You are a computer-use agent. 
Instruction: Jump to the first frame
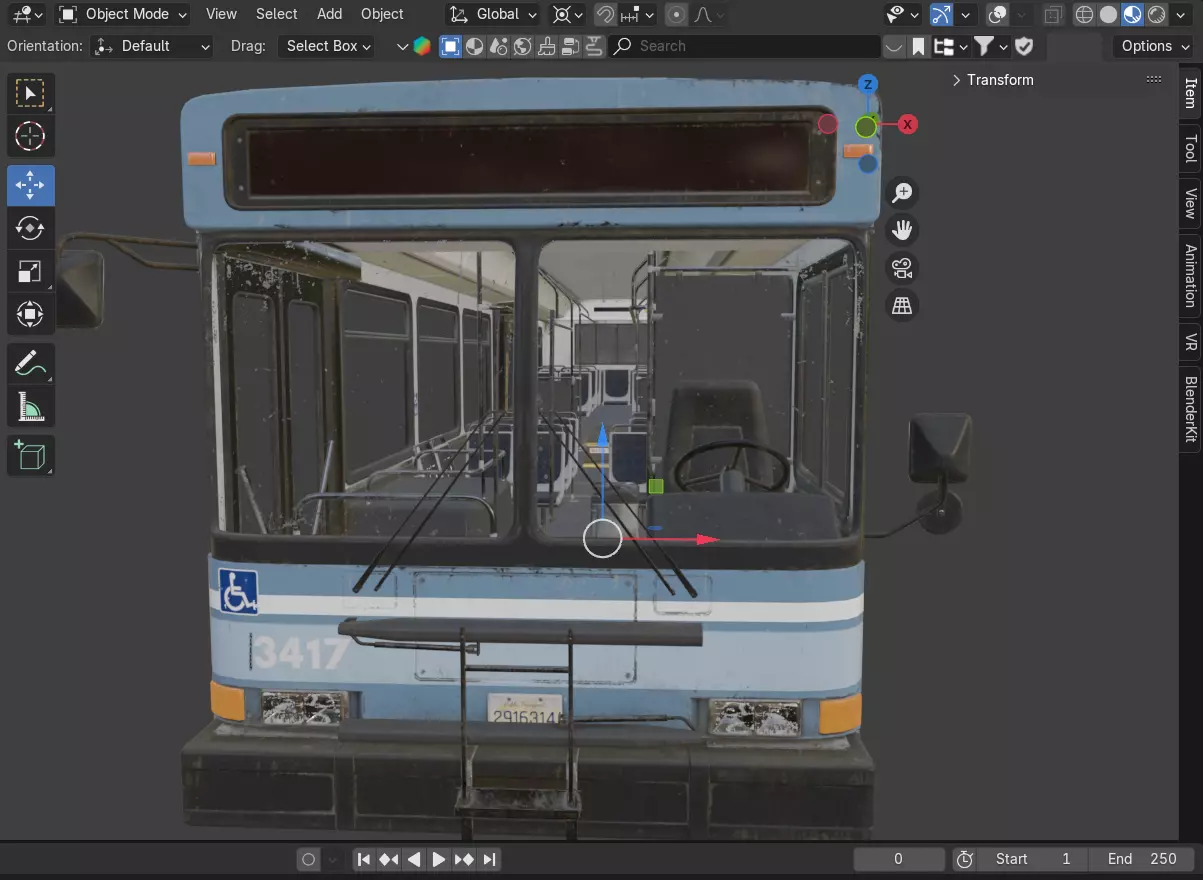pos(364,859)
